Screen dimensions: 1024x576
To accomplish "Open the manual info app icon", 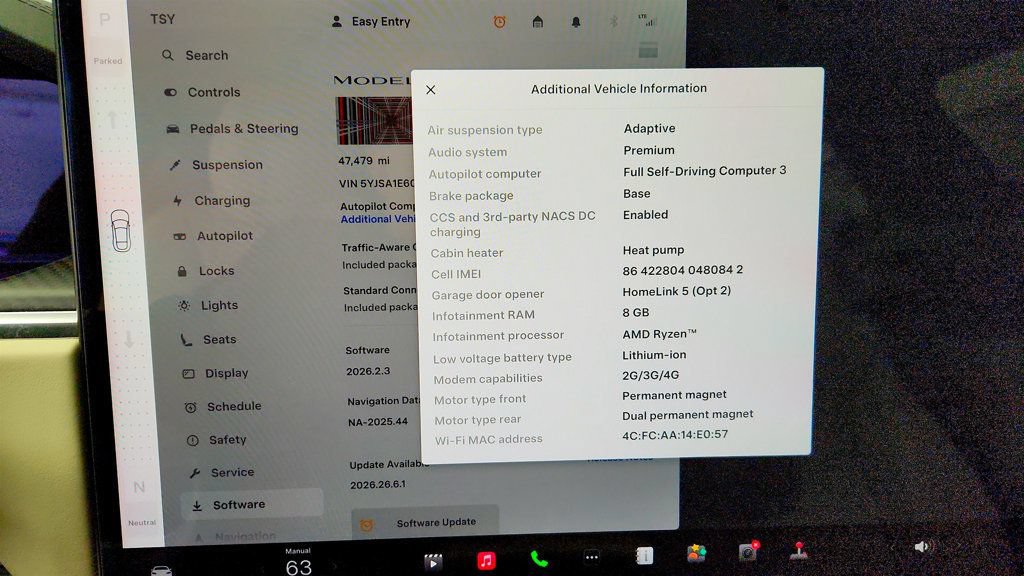I will click(645, 556).
